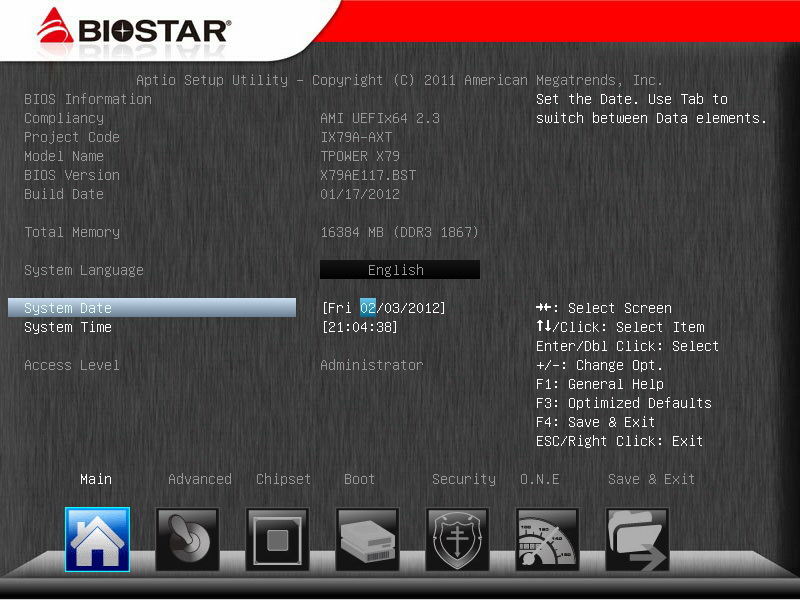Go to the Boot tab label
Screen dimensions: 800x600
(359, 479)
